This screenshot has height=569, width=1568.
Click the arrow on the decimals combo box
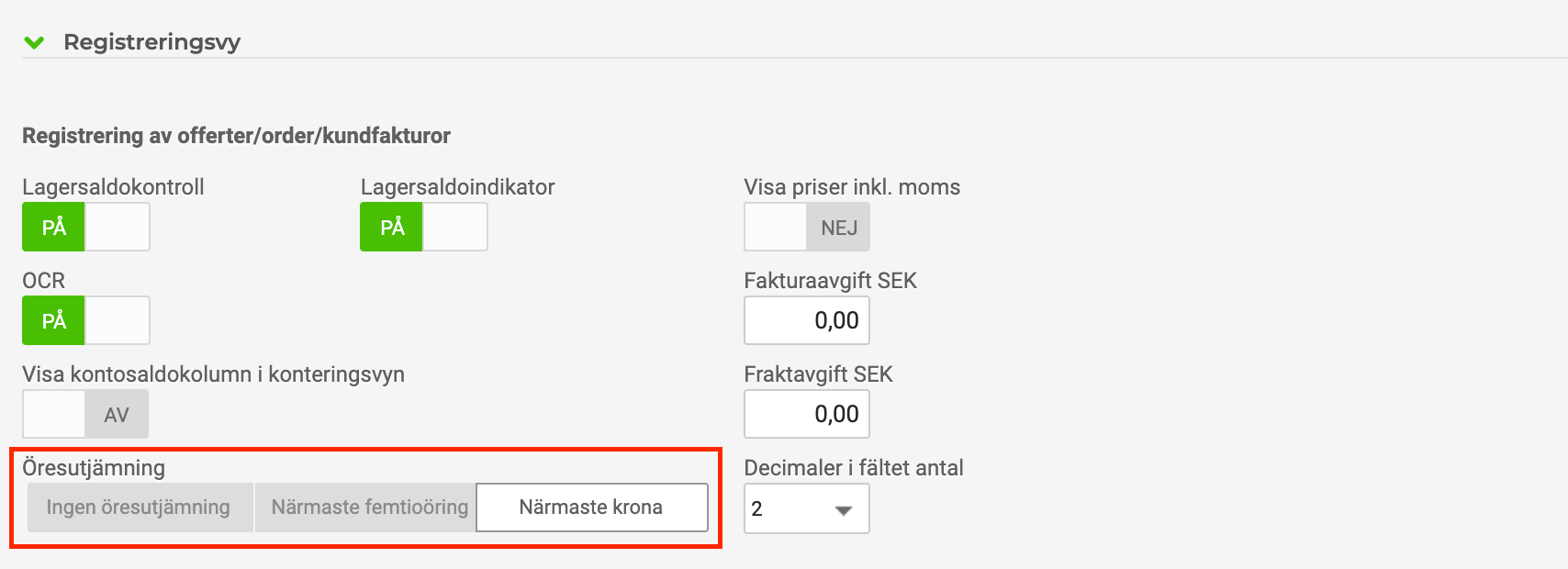844,510
